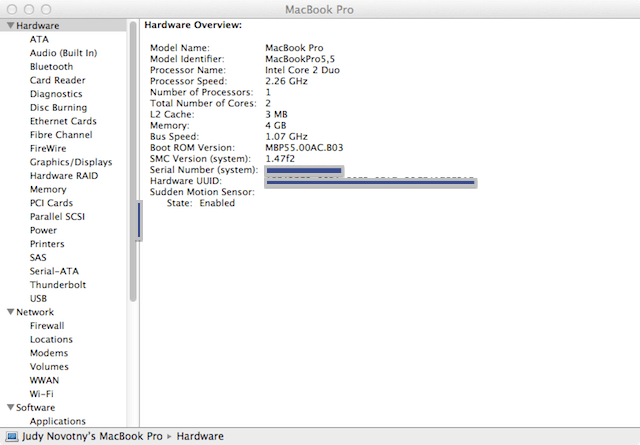Click the Model Name value MacBook Pro
Screen dimensions: 640x445
[294, 48]
